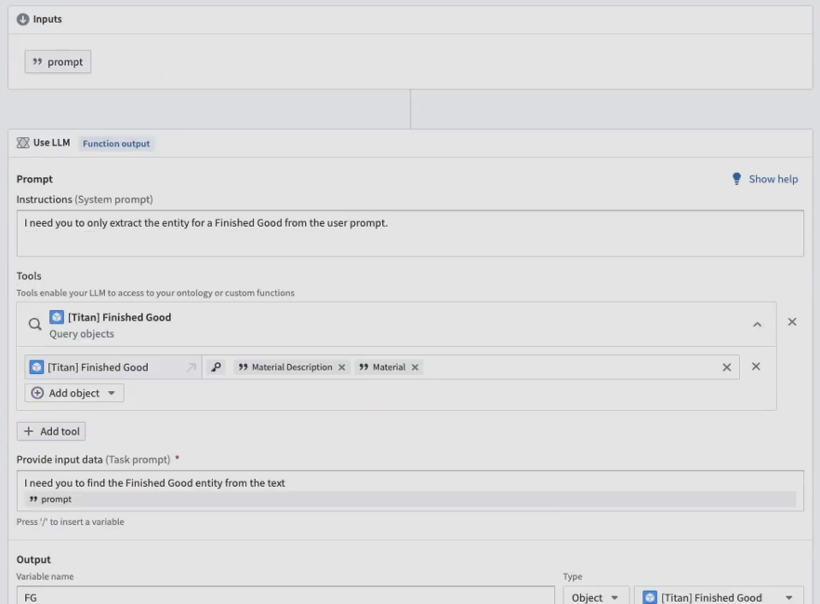Remove the Query objects tool

click(792, 322)
